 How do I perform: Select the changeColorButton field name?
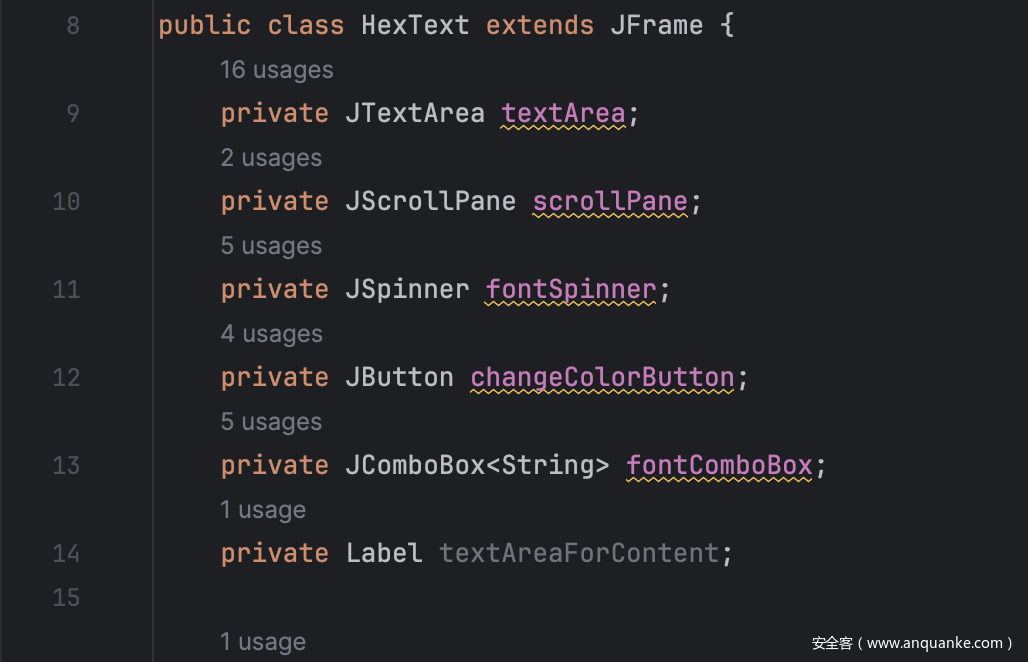coord(602,377)
